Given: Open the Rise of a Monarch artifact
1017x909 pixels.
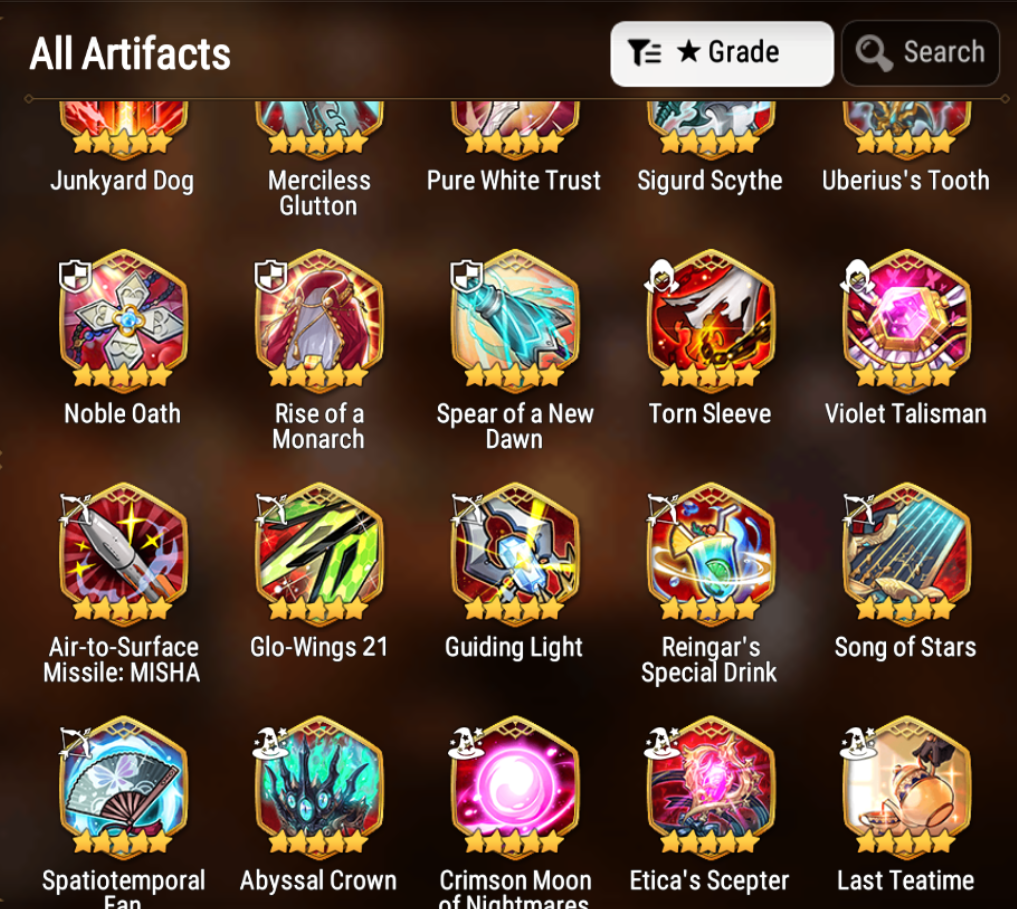Looking at the screenshot, I should pos(319,321).
